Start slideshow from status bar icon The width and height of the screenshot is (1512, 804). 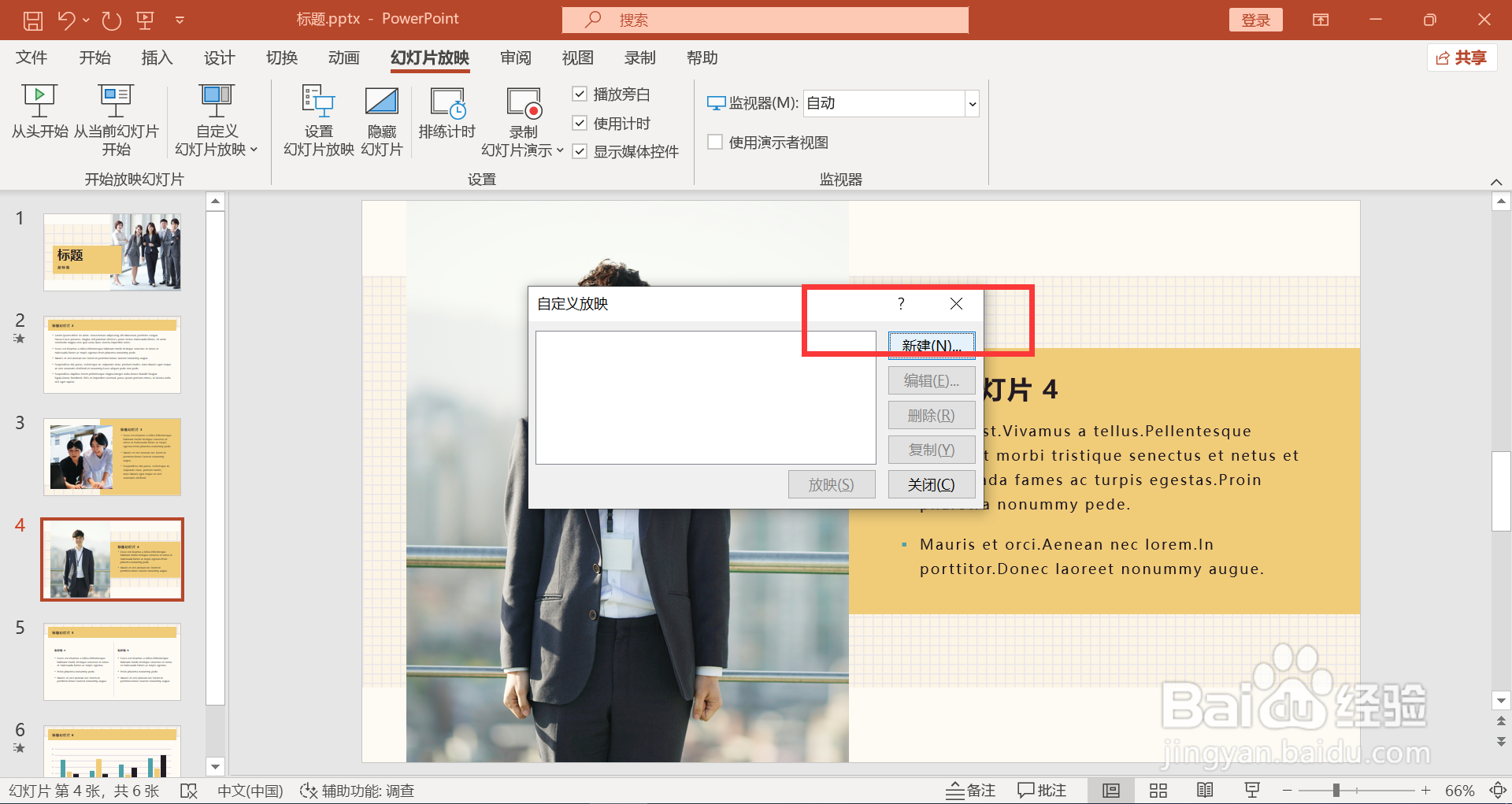1252,791
